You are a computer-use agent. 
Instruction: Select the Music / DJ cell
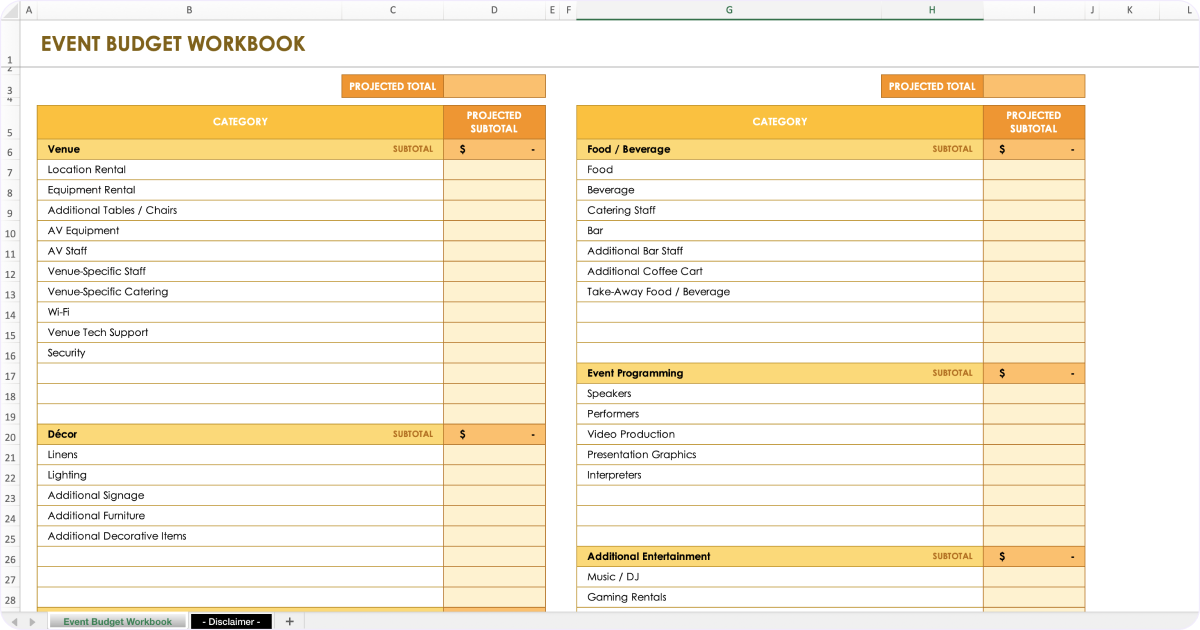pos(700,576)
